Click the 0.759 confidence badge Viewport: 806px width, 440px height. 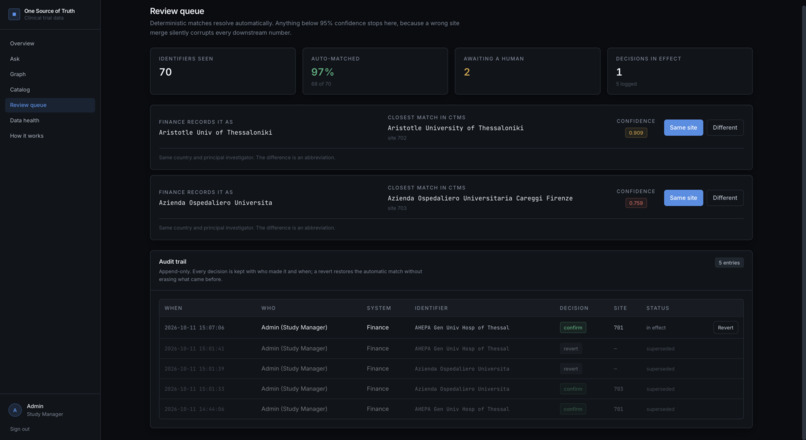(x=636, y=203)
